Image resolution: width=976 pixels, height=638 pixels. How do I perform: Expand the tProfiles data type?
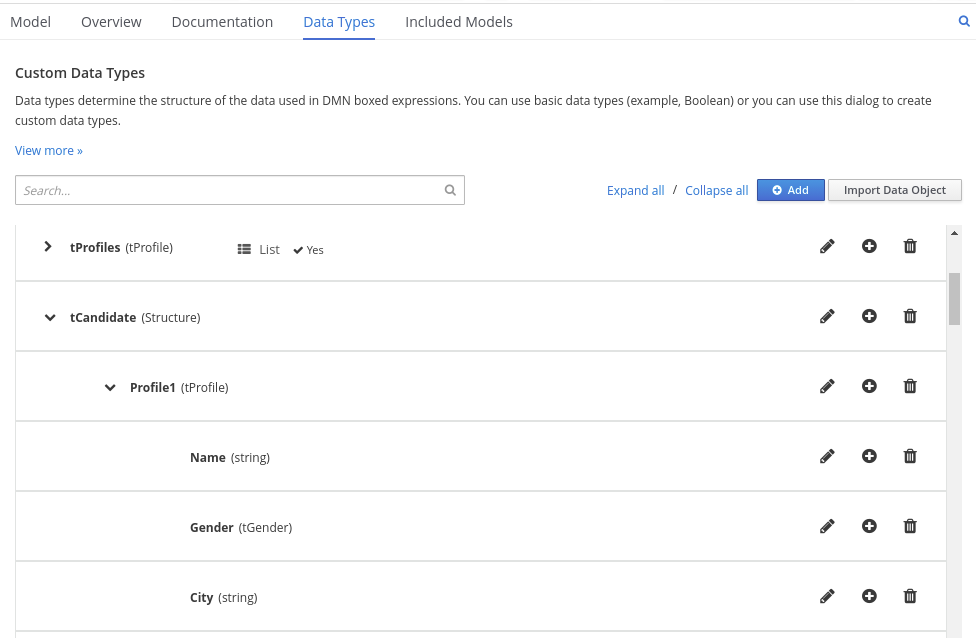pyautogui.click(x=48, y=246)
